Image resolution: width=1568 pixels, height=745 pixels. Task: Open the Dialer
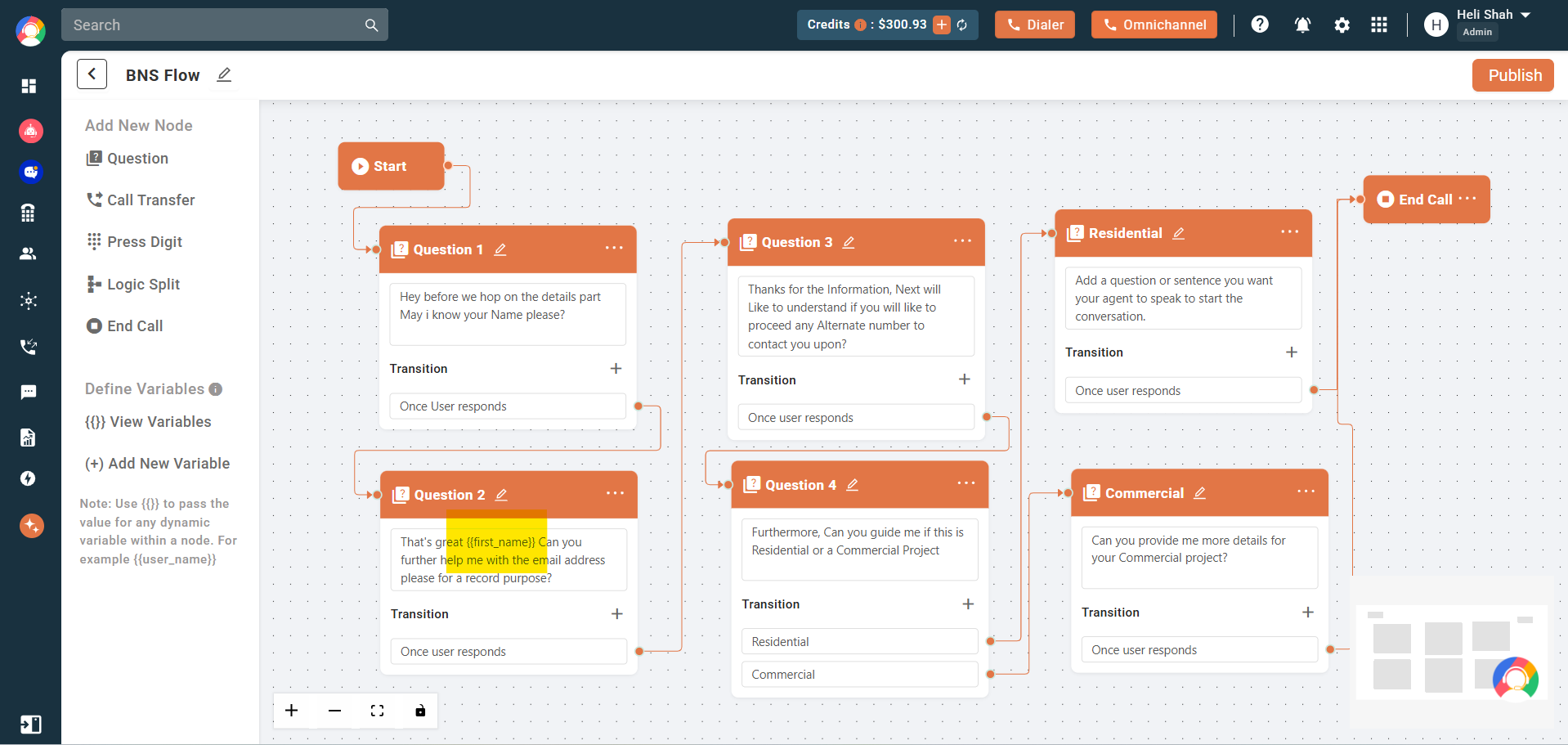[1034, 25]
